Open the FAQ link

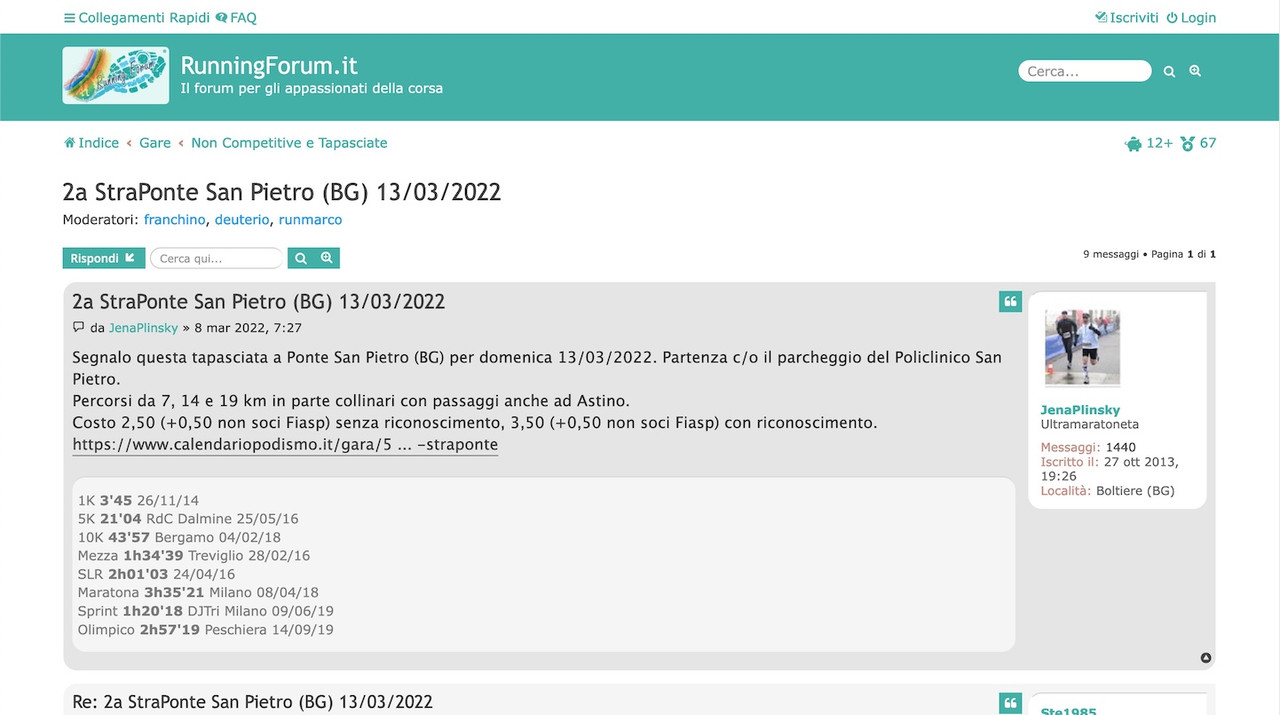(236, 17)
